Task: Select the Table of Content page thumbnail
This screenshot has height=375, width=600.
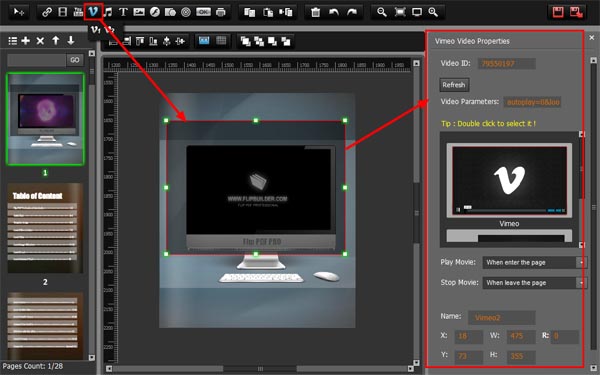Action: click(x=45, y=228)
